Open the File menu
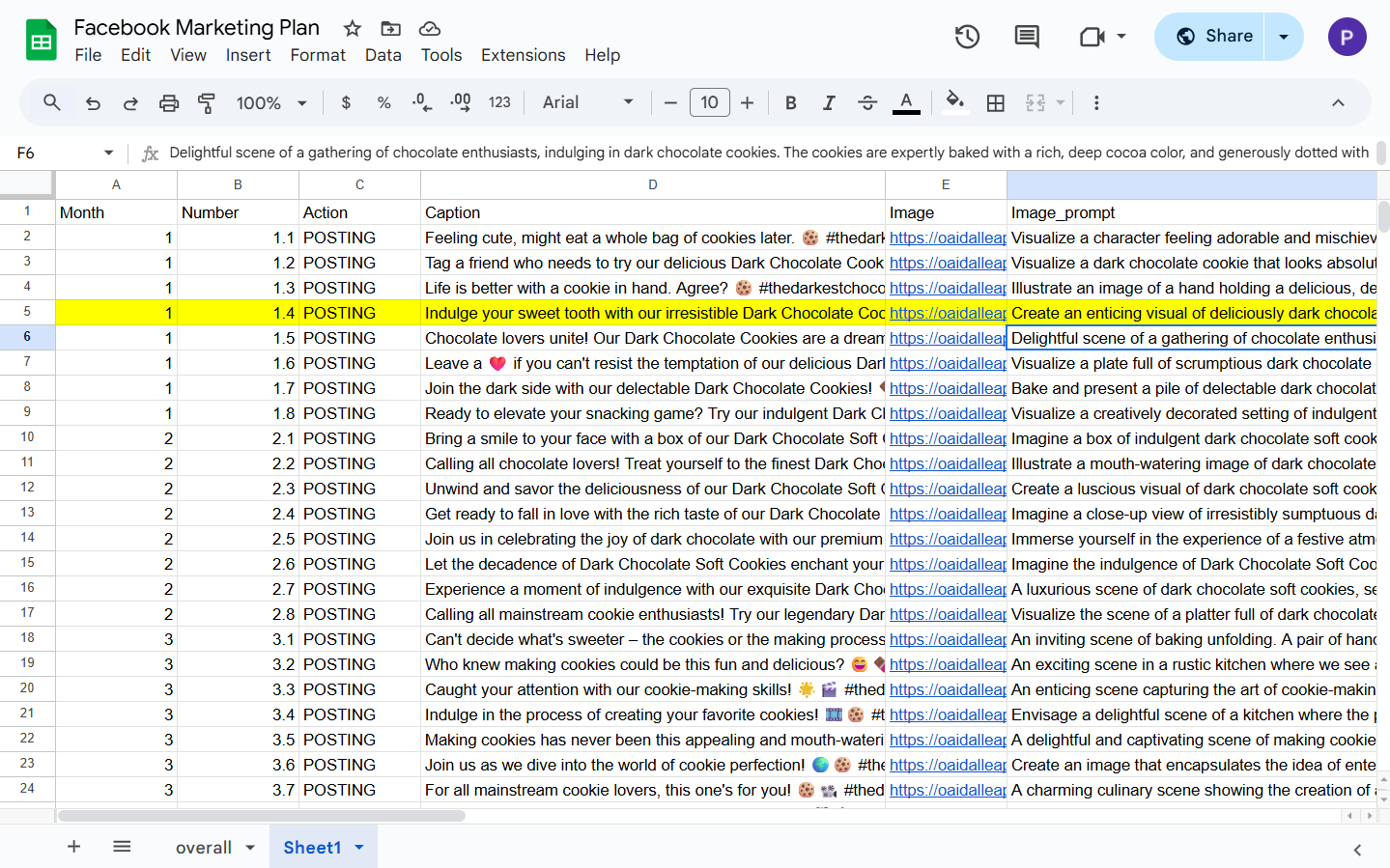Image resolution: width=1390 pixels, height=868 pixels. tap(88, 55)
